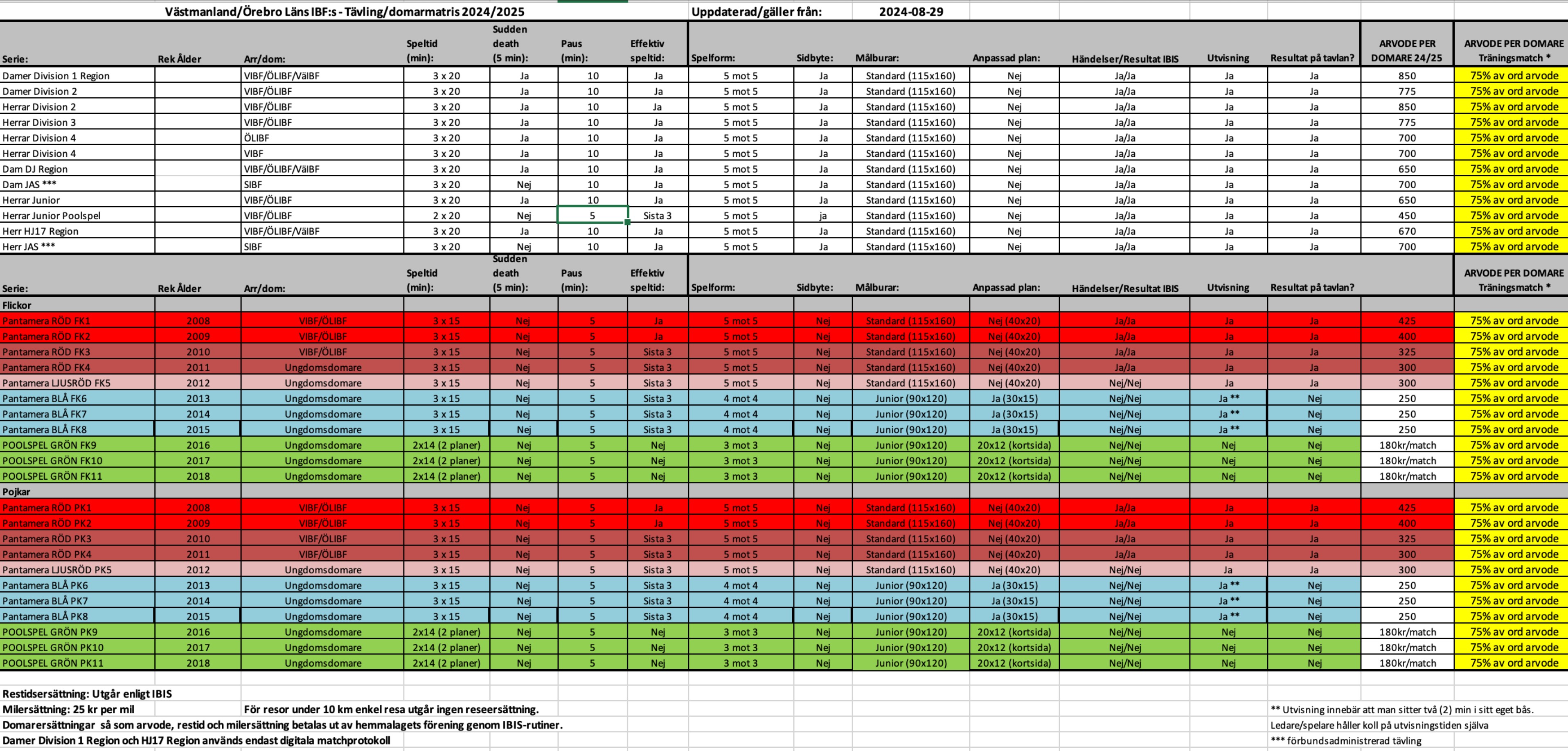Click the Milersättning: 25 kr per mil cell
Viewport: 1568px width, 751px height.
pos(68,709)
